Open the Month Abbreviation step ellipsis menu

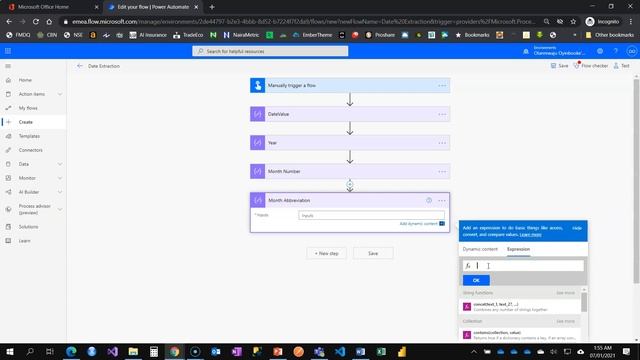[442, 200]
